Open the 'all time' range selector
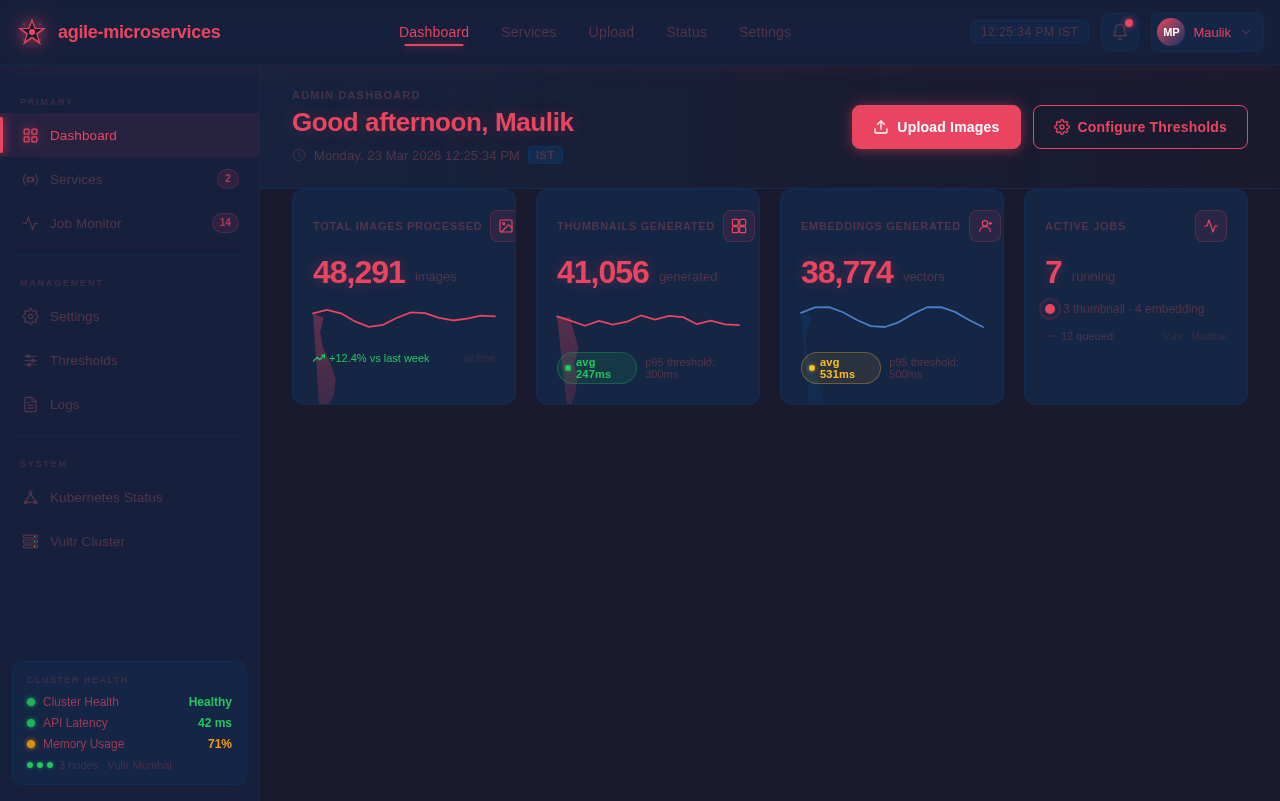Viewport: 1280px width, 801px height. (479, 358)
